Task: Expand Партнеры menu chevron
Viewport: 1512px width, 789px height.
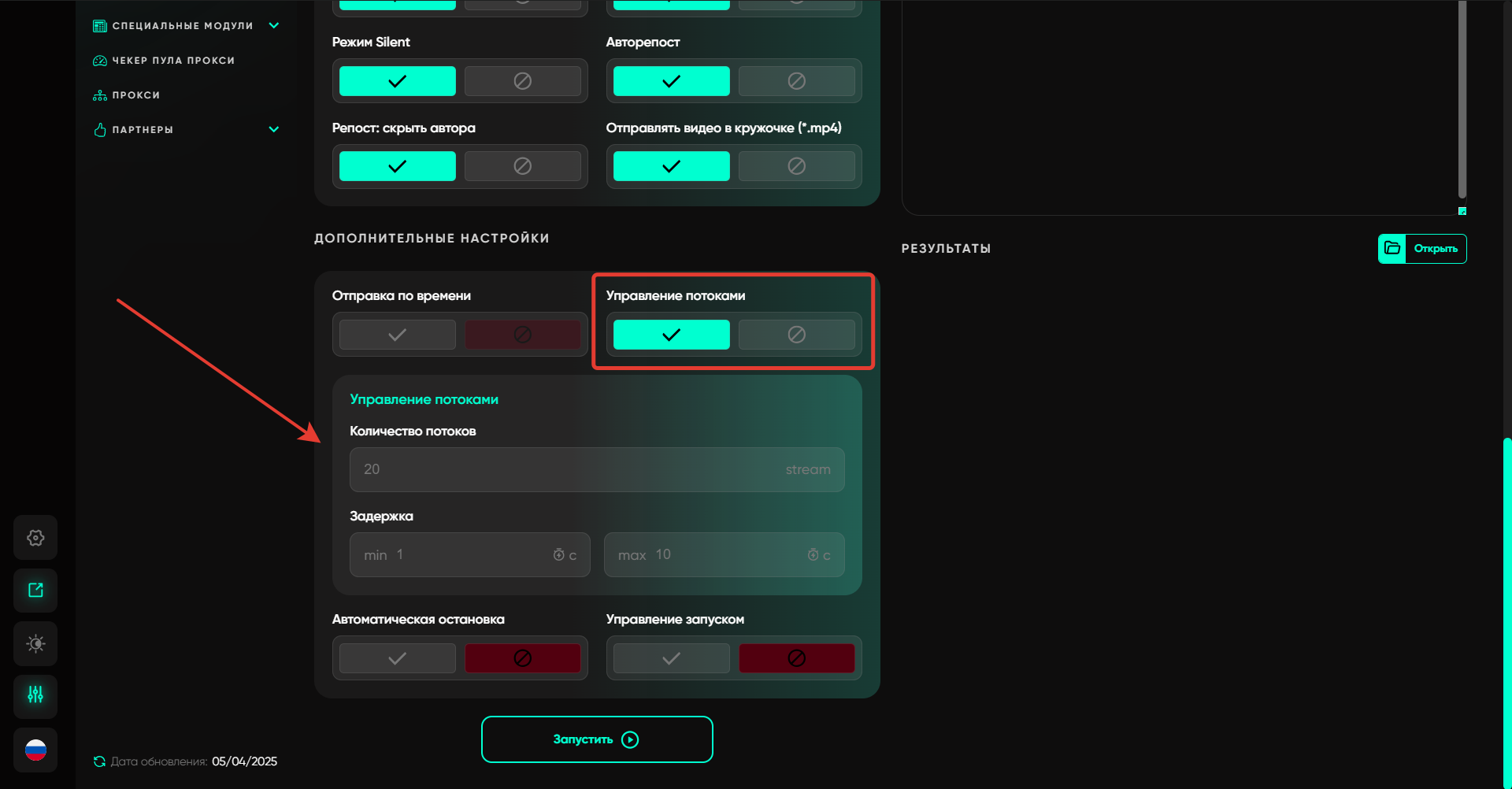Action: (274, 130)
